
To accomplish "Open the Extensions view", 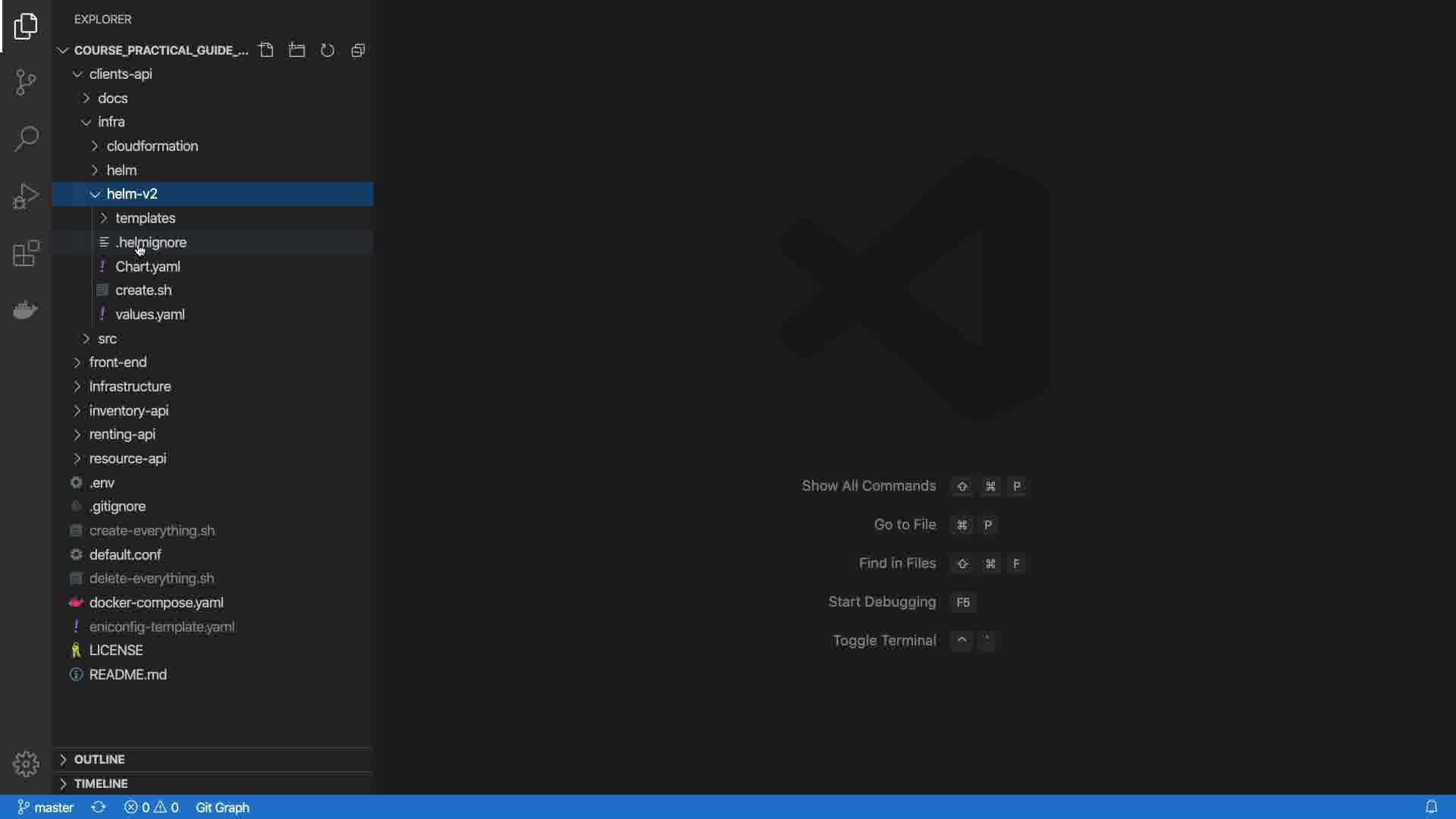I will tap(26, 253).
